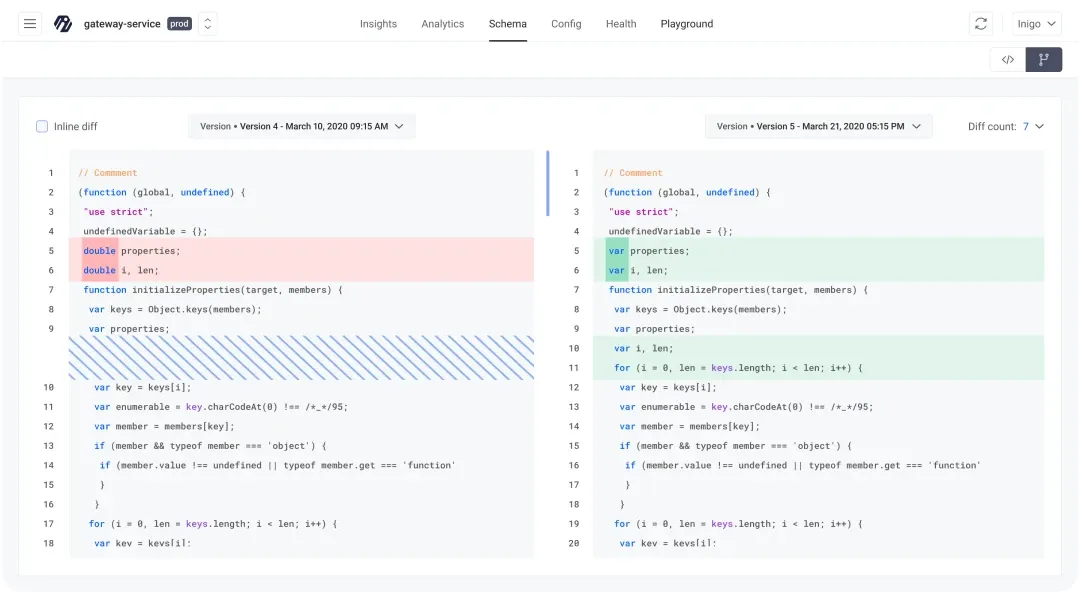This screenshot has width=1080, height=594.
Task: Click the hatched placeholder block
Action: point(301,358)
